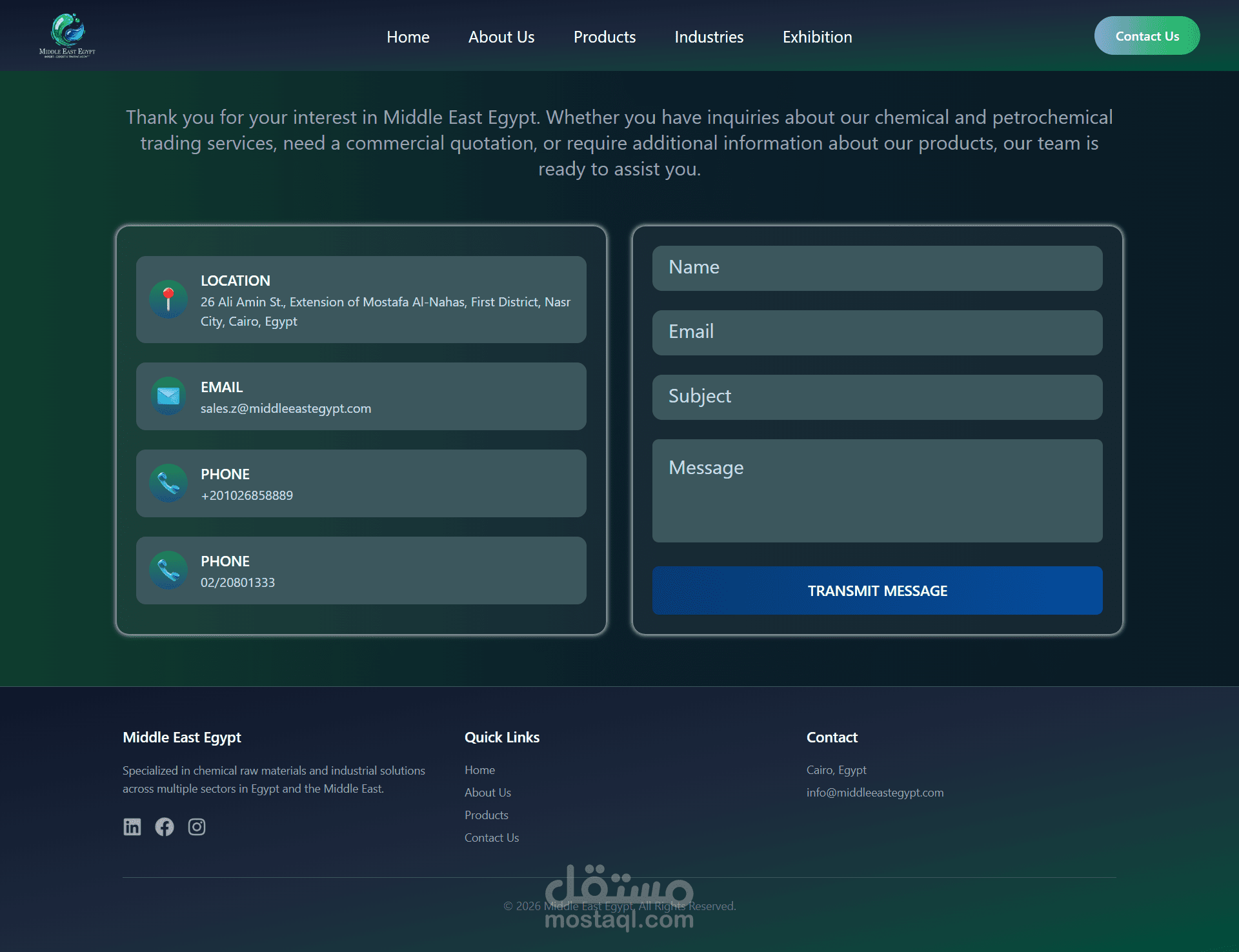Screen dimensions: 1239x952
Task: Click the location pin icon
Action: pos(168,299)
